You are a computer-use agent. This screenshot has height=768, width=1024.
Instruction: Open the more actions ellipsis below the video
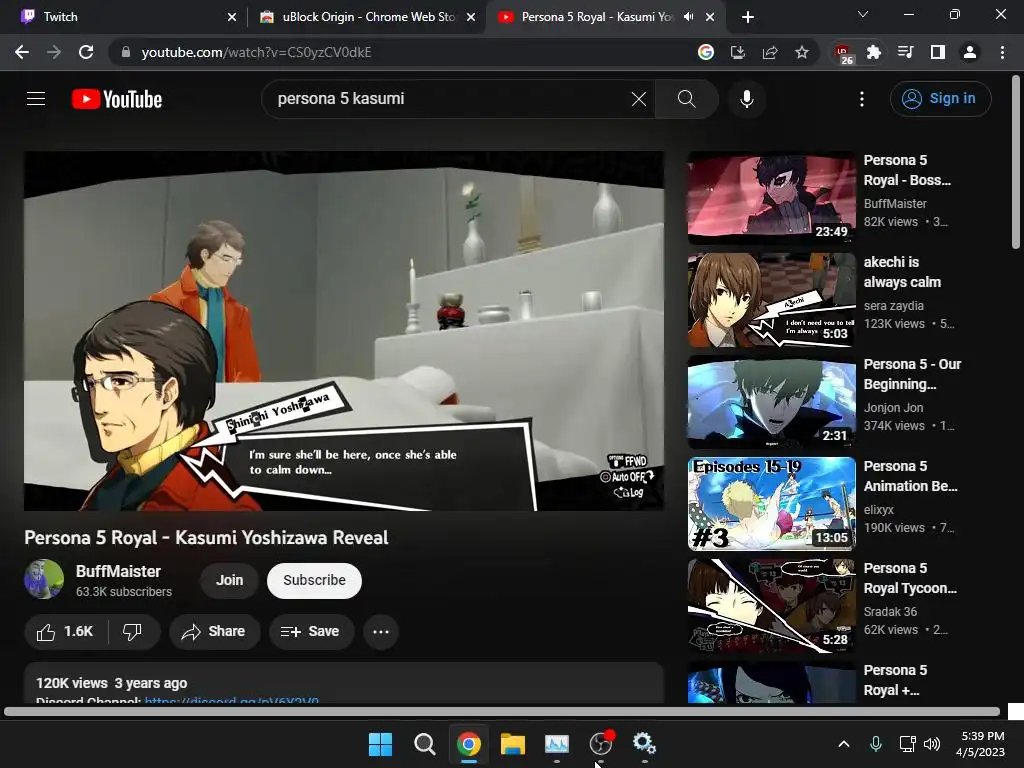381,632
